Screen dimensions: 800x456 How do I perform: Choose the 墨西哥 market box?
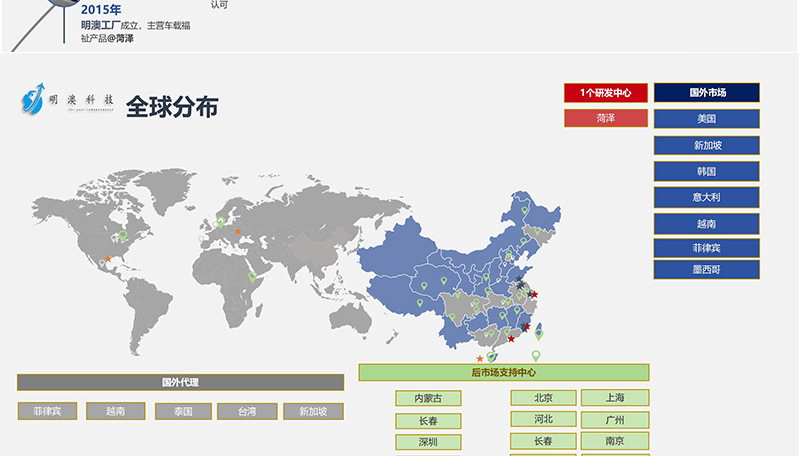pos(707,270)
